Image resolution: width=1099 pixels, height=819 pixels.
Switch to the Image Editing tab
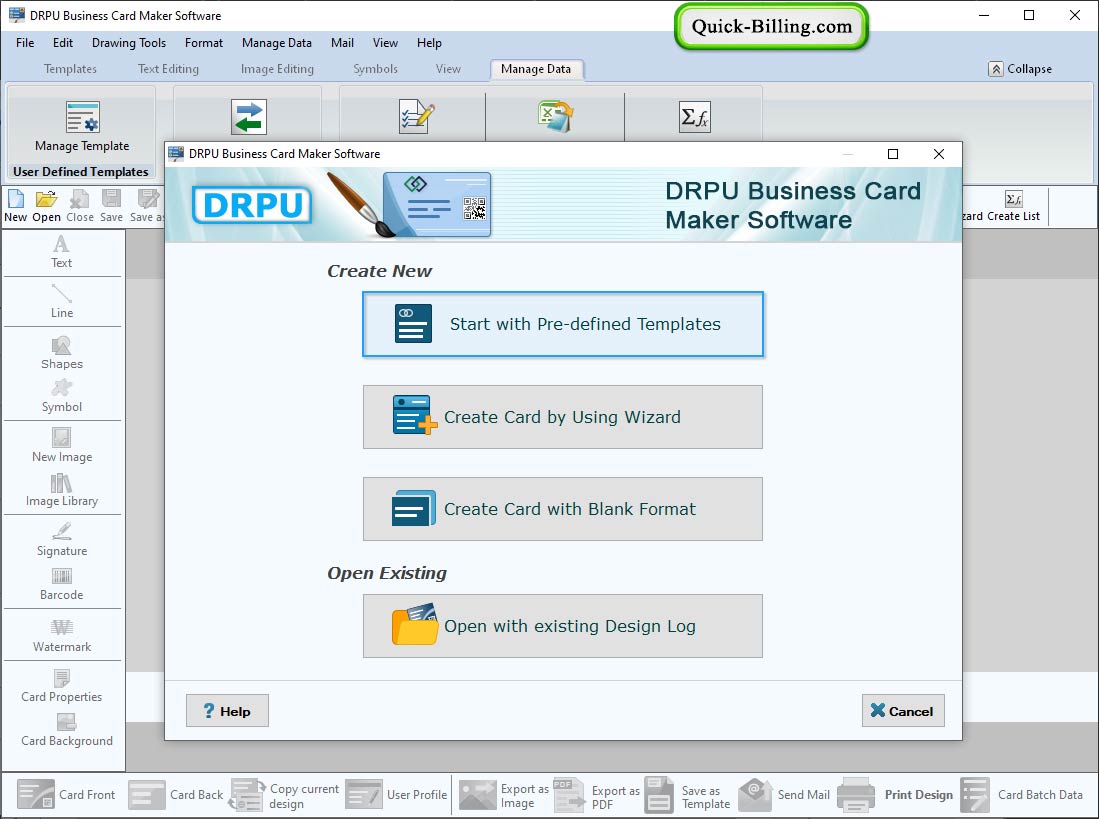coord(278,69)
